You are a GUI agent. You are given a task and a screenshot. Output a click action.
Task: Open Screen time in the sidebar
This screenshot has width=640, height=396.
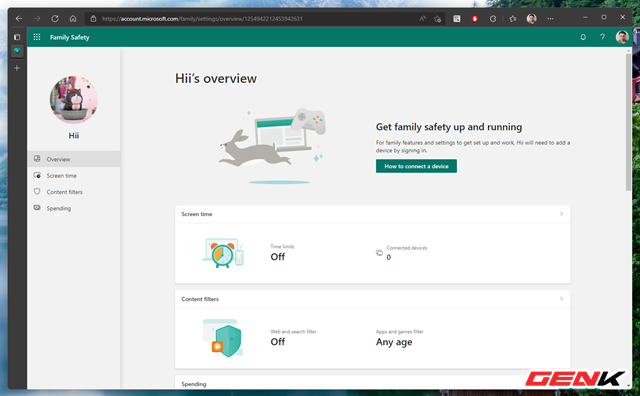pyautogui.click(x=74, y=176)
